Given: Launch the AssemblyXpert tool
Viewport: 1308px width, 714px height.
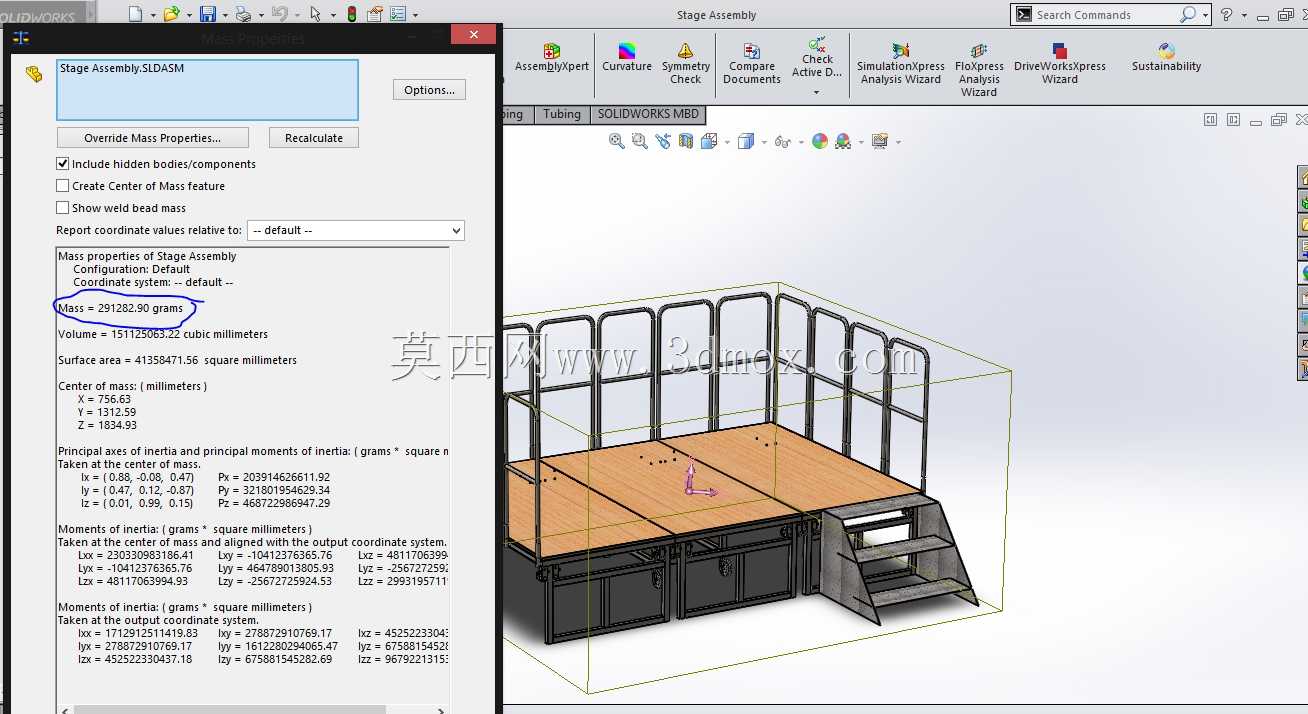Looking at the screenshot, I should click(551, 58).
